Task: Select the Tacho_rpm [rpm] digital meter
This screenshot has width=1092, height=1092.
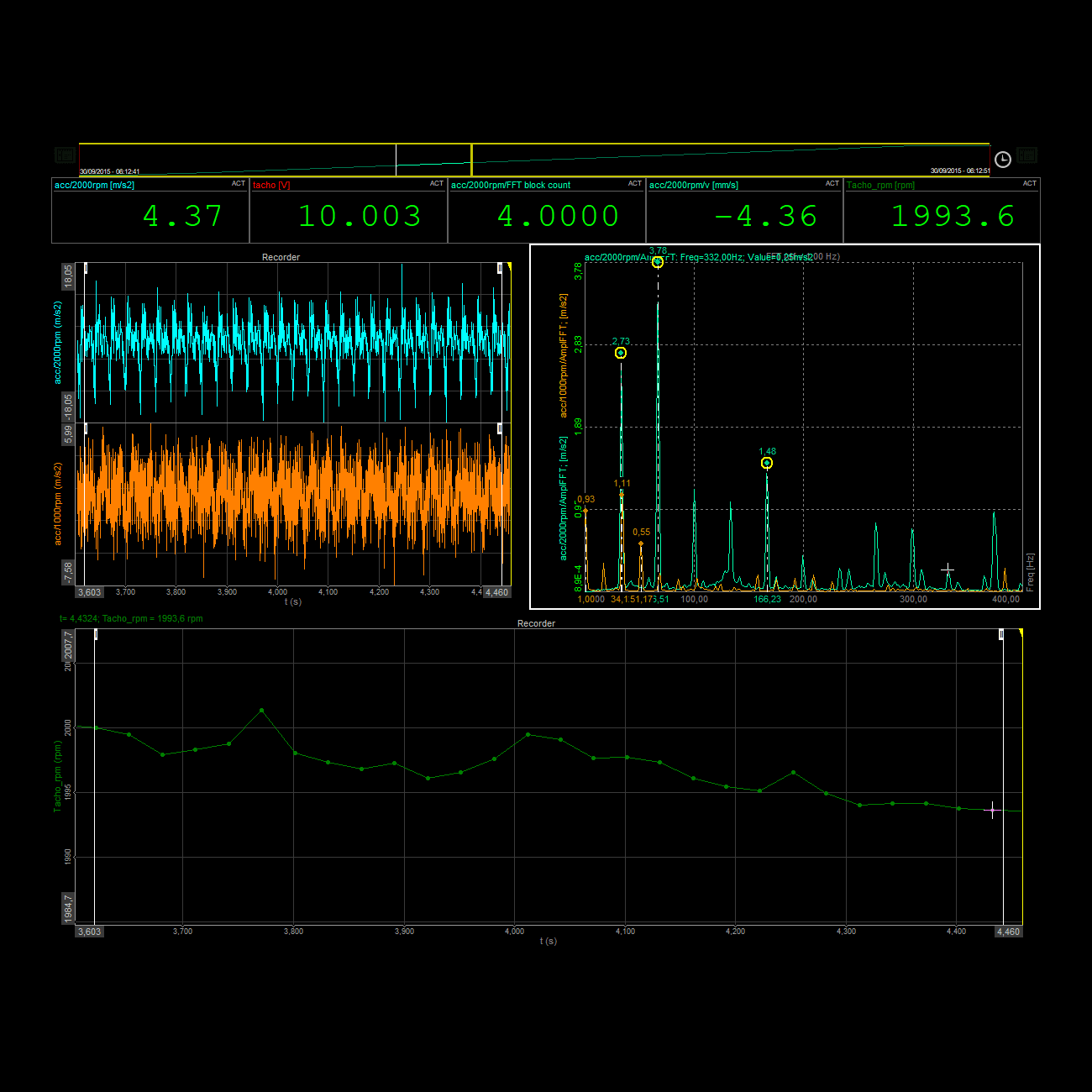Action: click(x=942, y=210)
